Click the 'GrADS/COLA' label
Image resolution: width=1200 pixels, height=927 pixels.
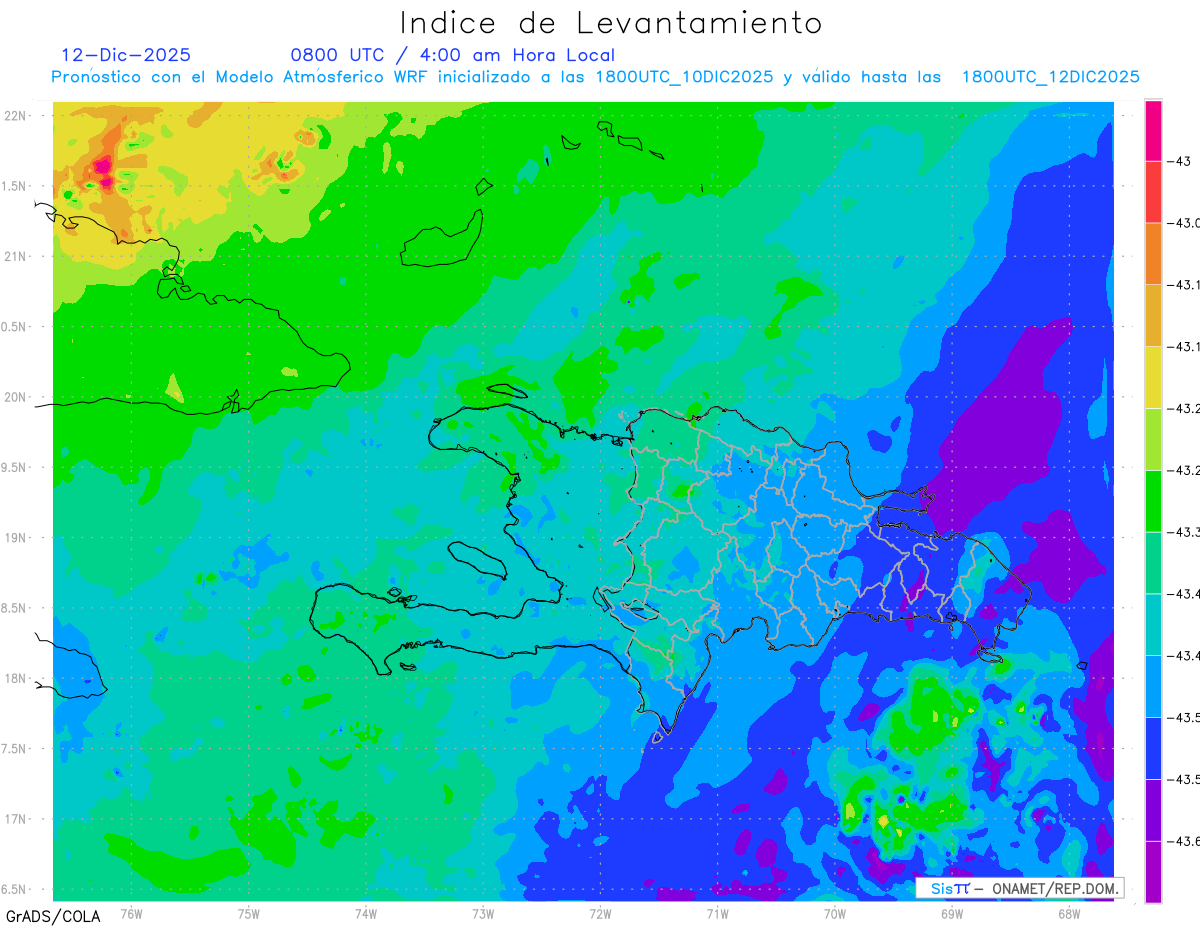pos(53,916)
